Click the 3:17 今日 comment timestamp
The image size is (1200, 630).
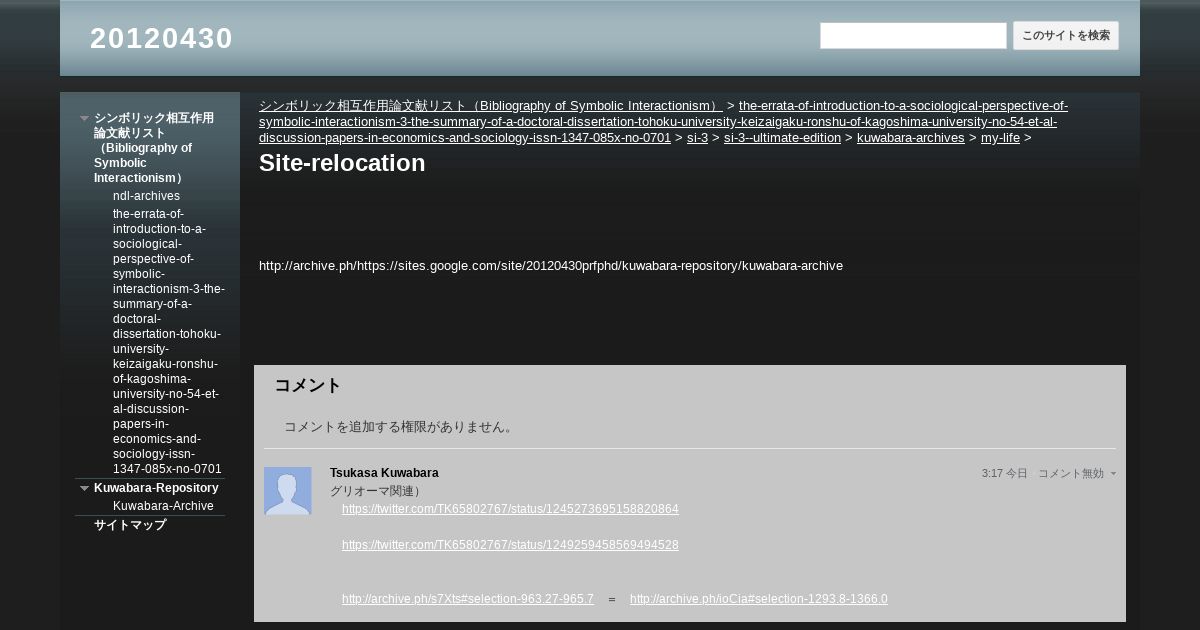[x=1004, y=473]
